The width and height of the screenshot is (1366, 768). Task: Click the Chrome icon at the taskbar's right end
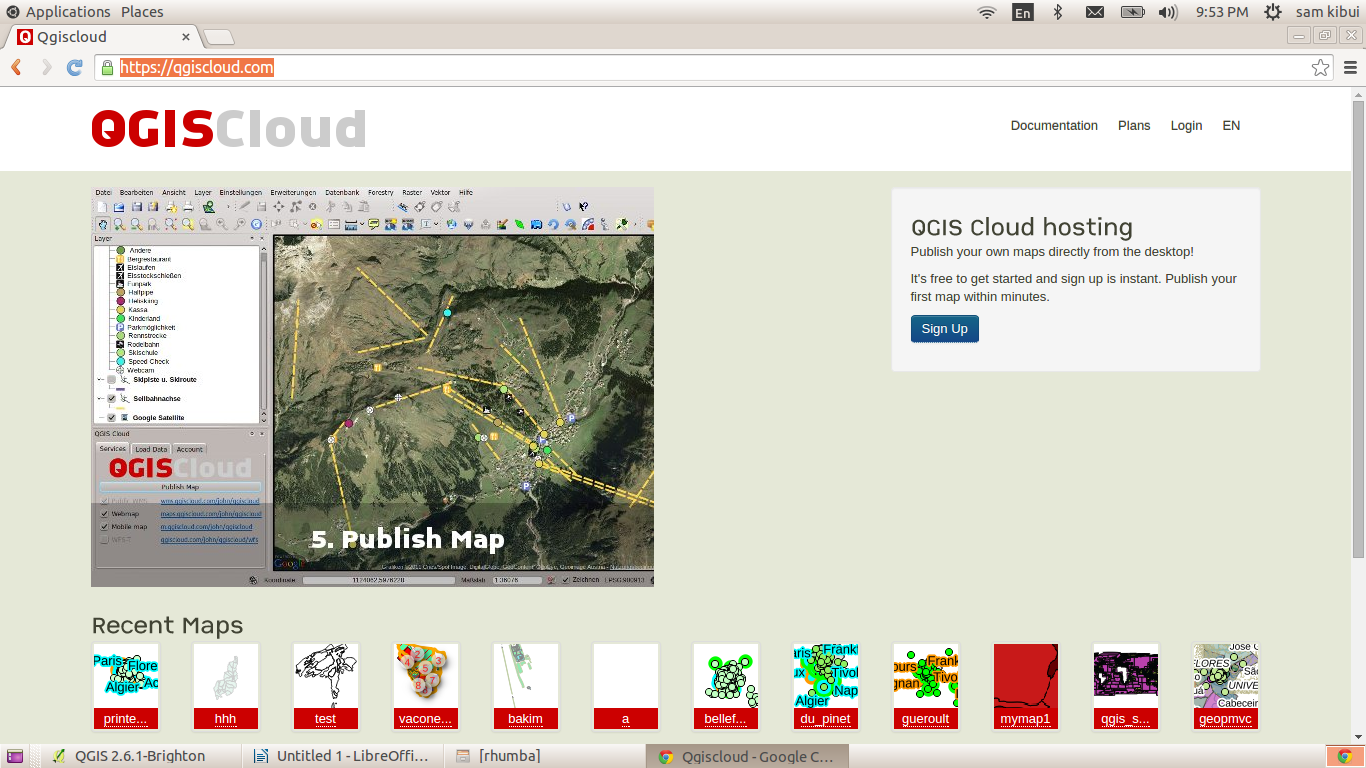[x=1345, y=757]
